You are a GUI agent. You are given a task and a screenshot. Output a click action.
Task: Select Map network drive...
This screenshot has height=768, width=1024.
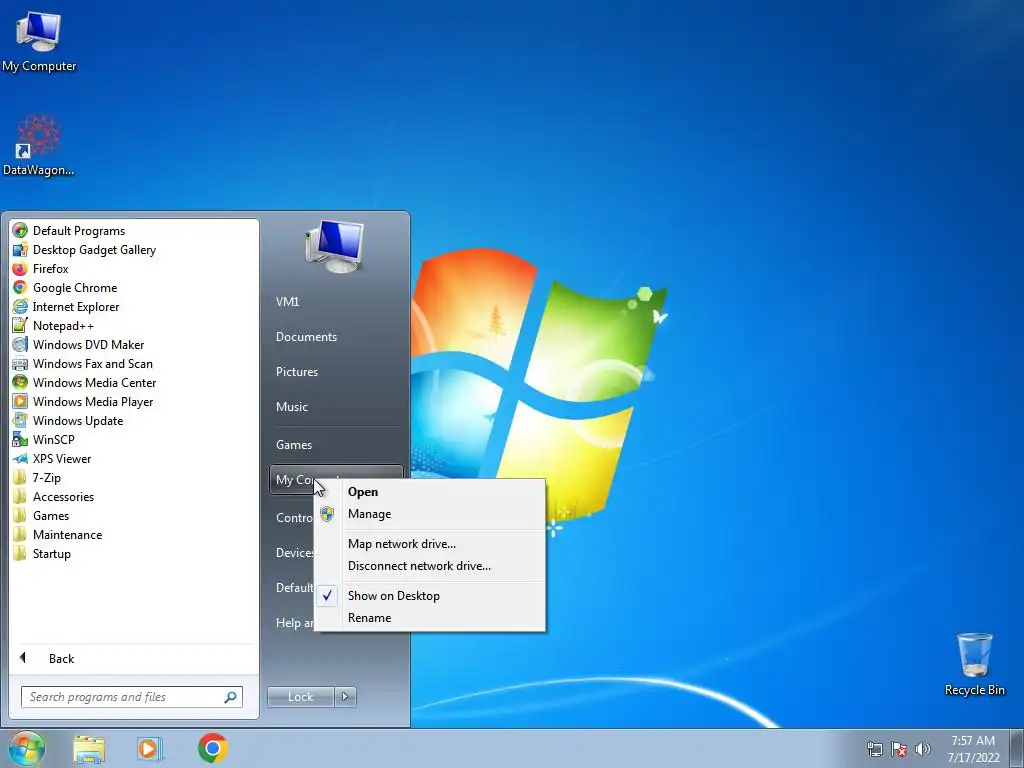coord(430,543)
